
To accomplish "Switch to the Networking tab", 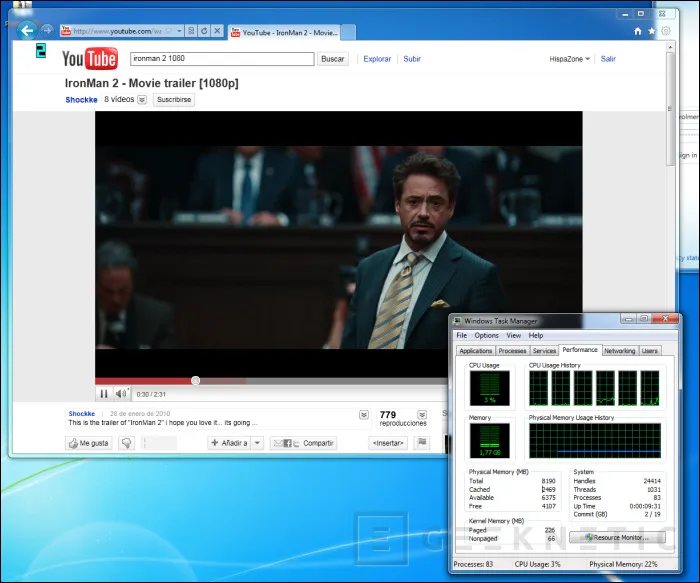I will pos(620,351).
